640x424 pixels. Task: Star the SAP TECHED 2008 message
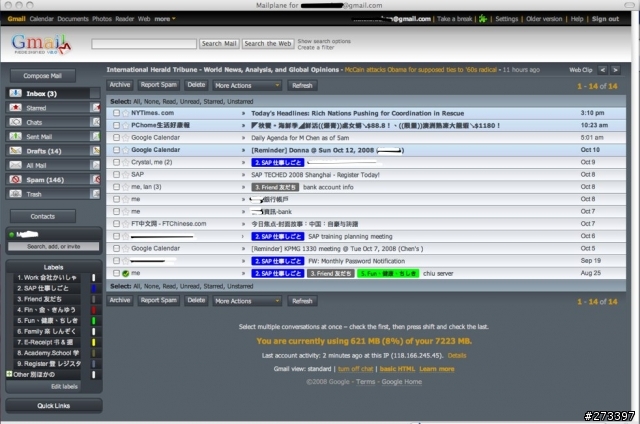tap(126, 175)
